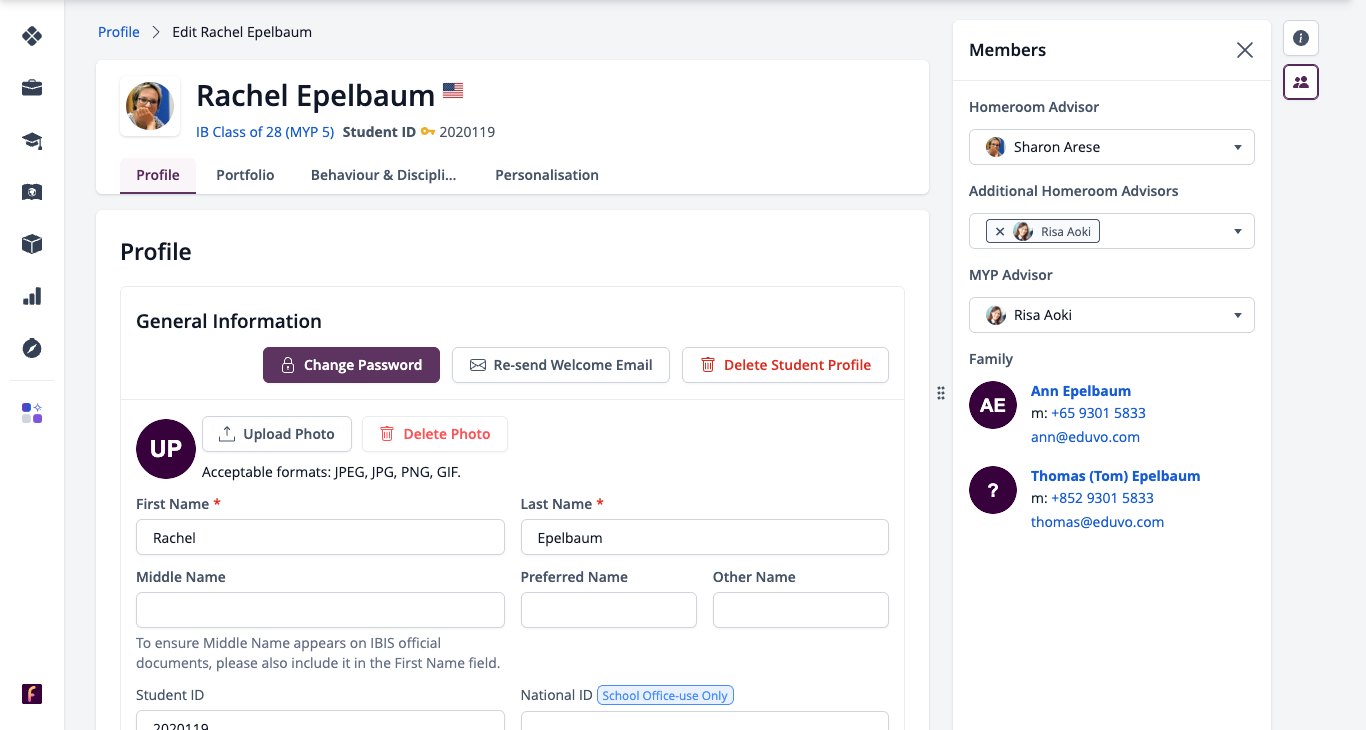Image resolution: width=1366 pixels, height=730 pixels.
Task: Click the student ID number 2020119 in header
Action: 467,132
